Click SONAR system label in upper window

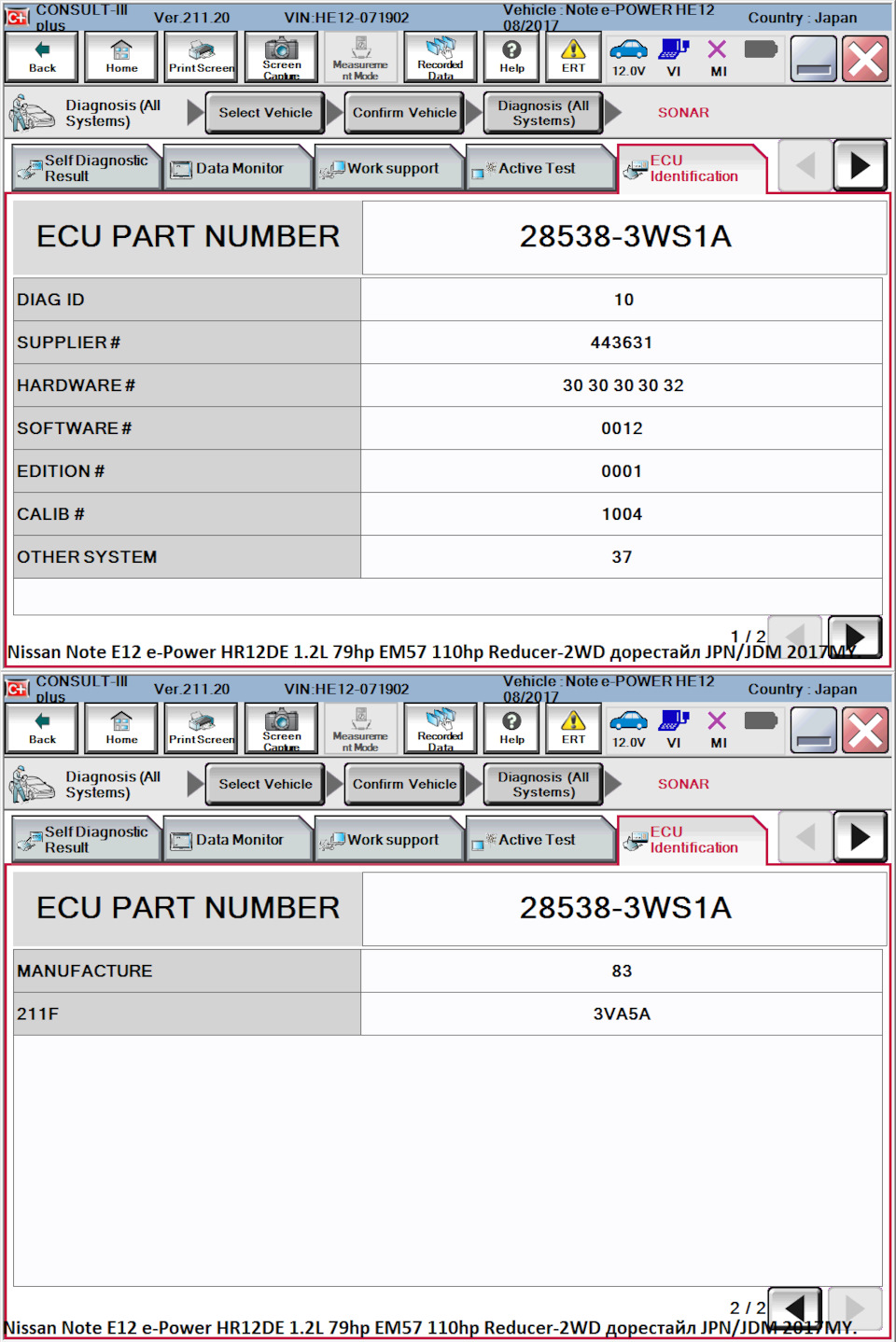point(683,113)
